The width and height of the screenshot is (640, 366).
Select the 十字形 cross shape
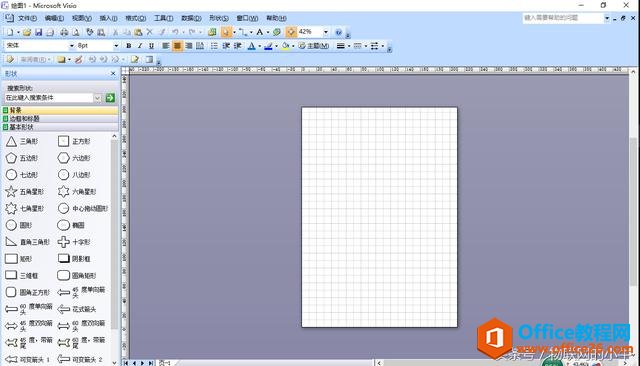coord(74,242)
